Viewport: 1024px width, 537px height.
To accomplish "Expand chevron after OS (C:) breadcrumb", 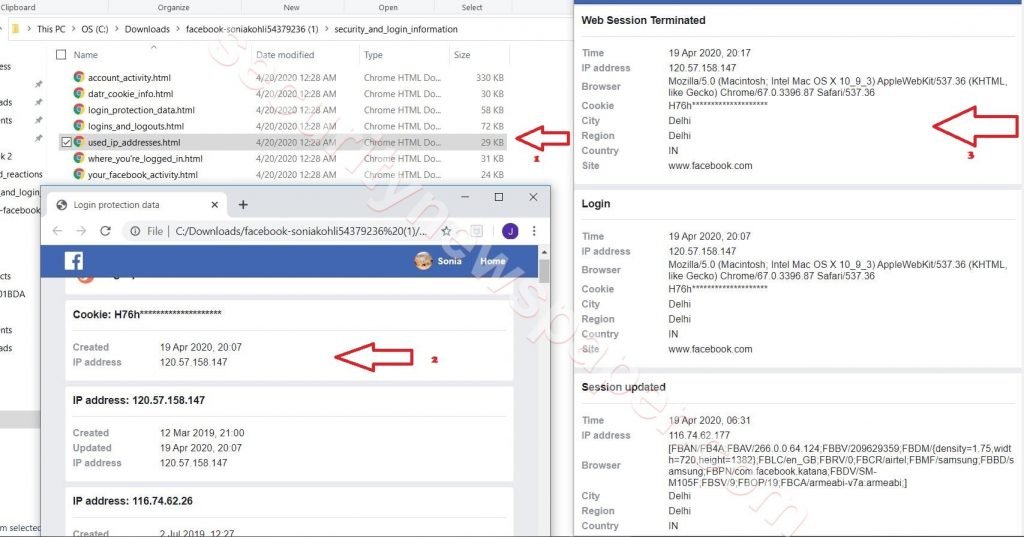I will [117, 29].
